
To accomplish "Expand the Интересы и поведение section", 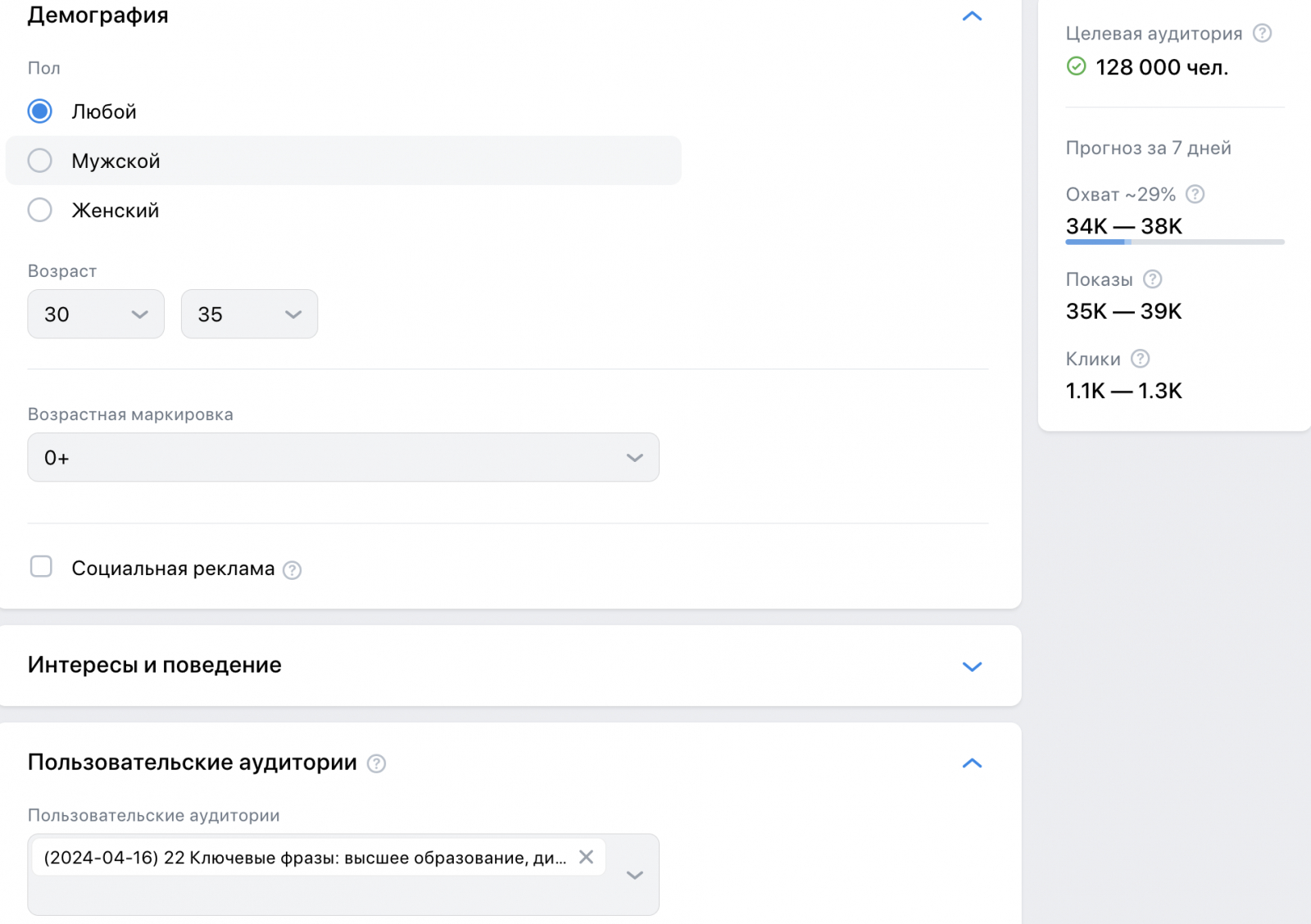I will click(x=972, y=666).
